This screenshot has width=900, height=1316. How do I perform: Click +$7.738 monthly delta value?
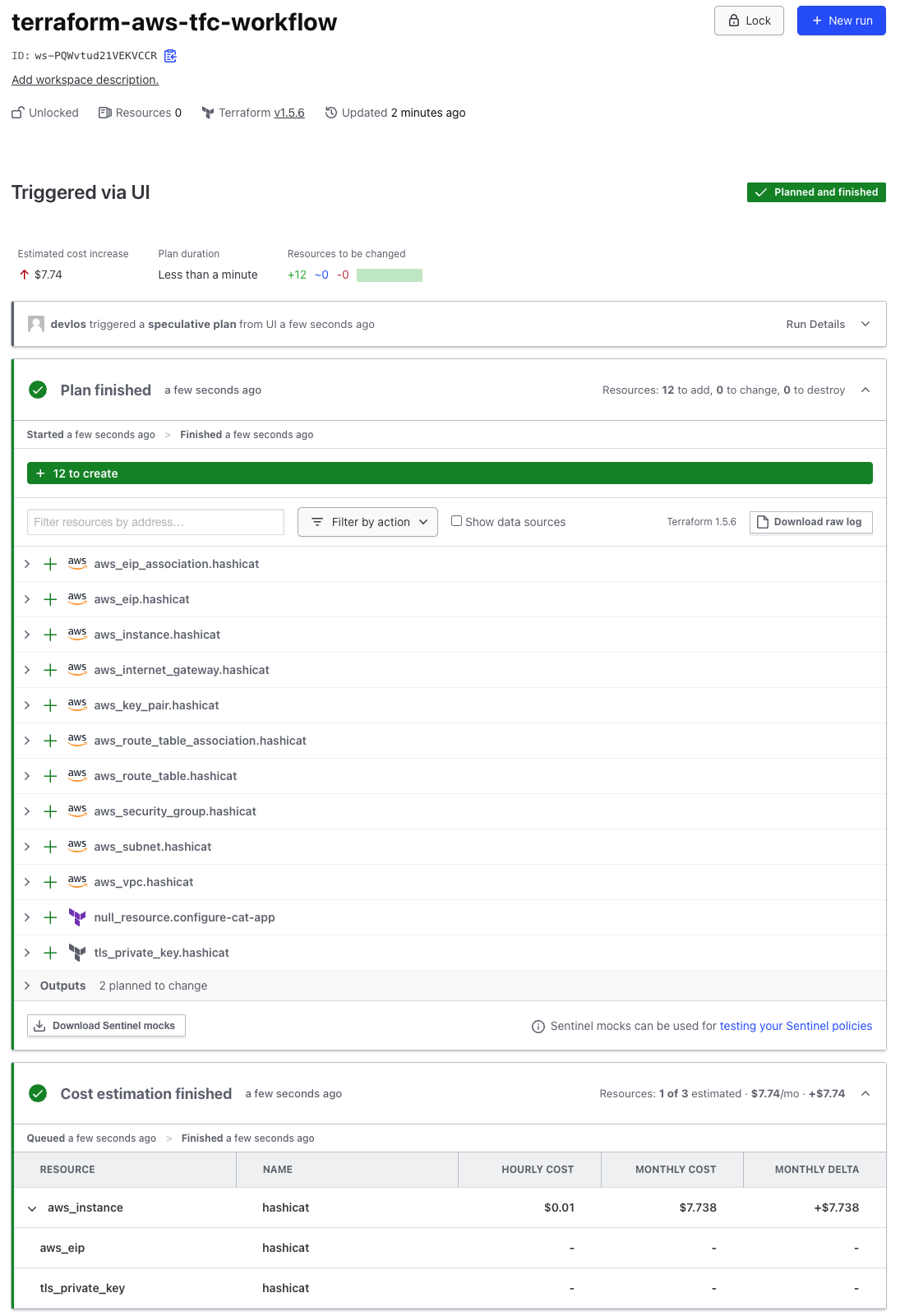[837, 1207]
